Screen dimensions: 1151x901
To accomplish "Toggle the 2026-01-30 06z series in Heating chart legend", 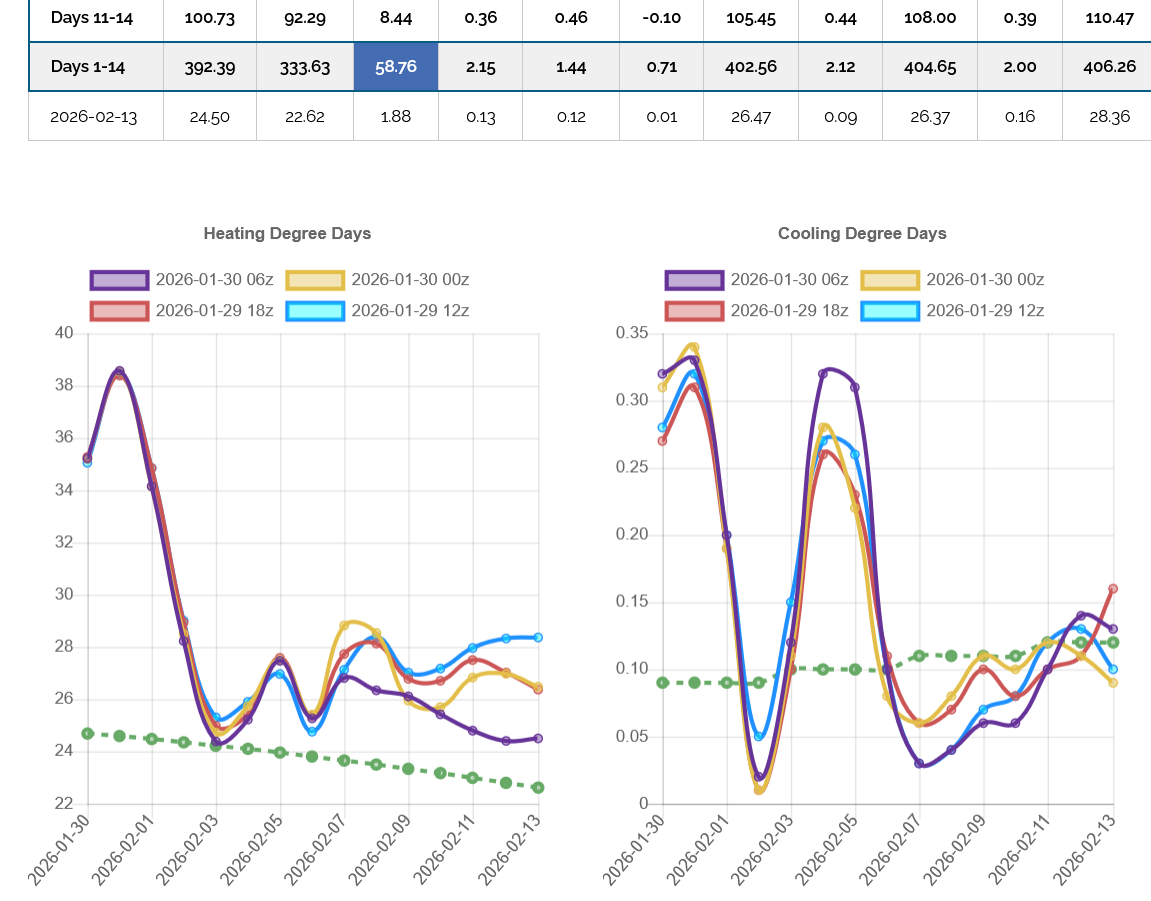I will click(x=182, y=280).
